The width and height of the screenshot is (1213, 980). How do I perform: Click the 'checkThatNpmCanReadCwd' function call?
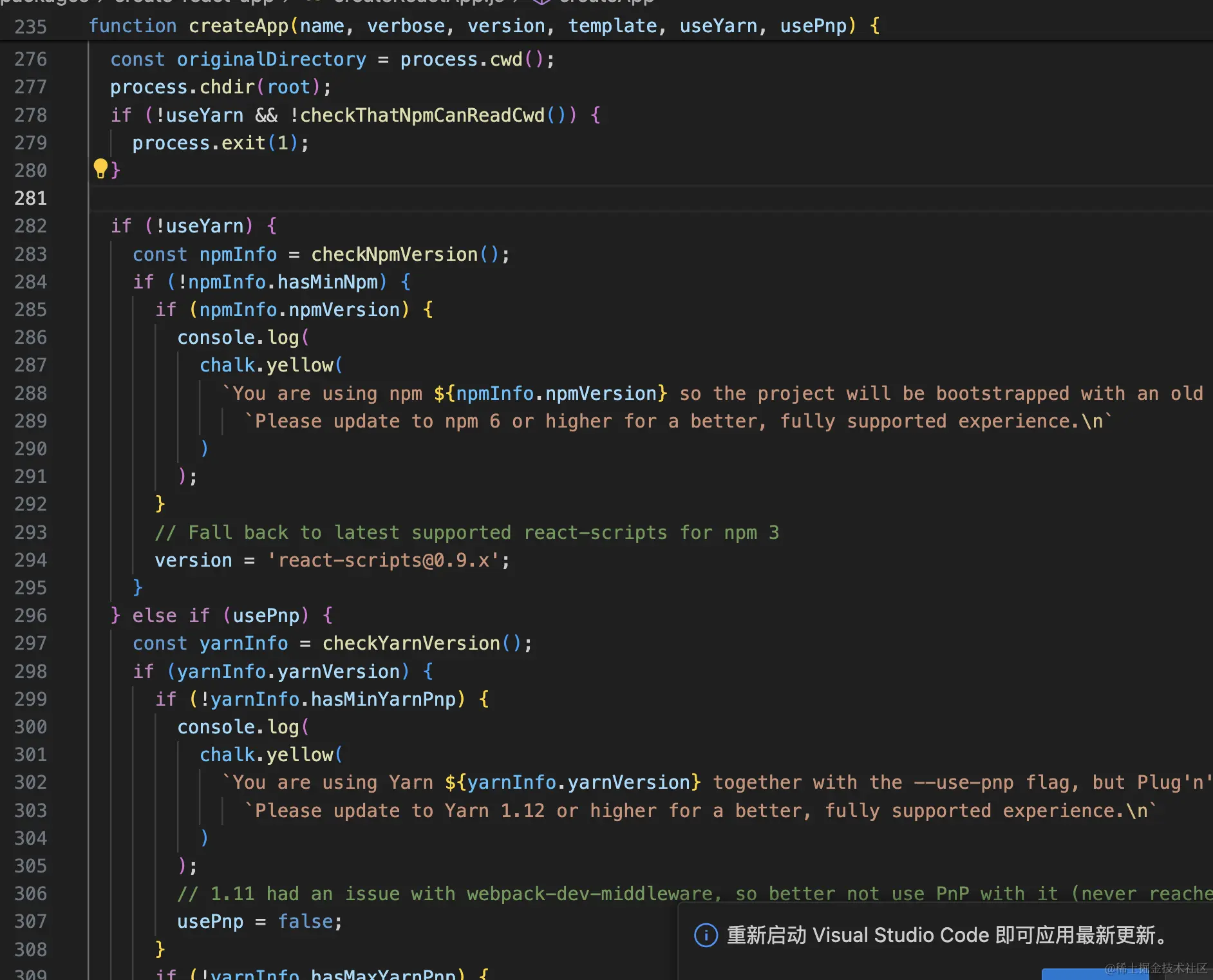[x=422, y=115]
